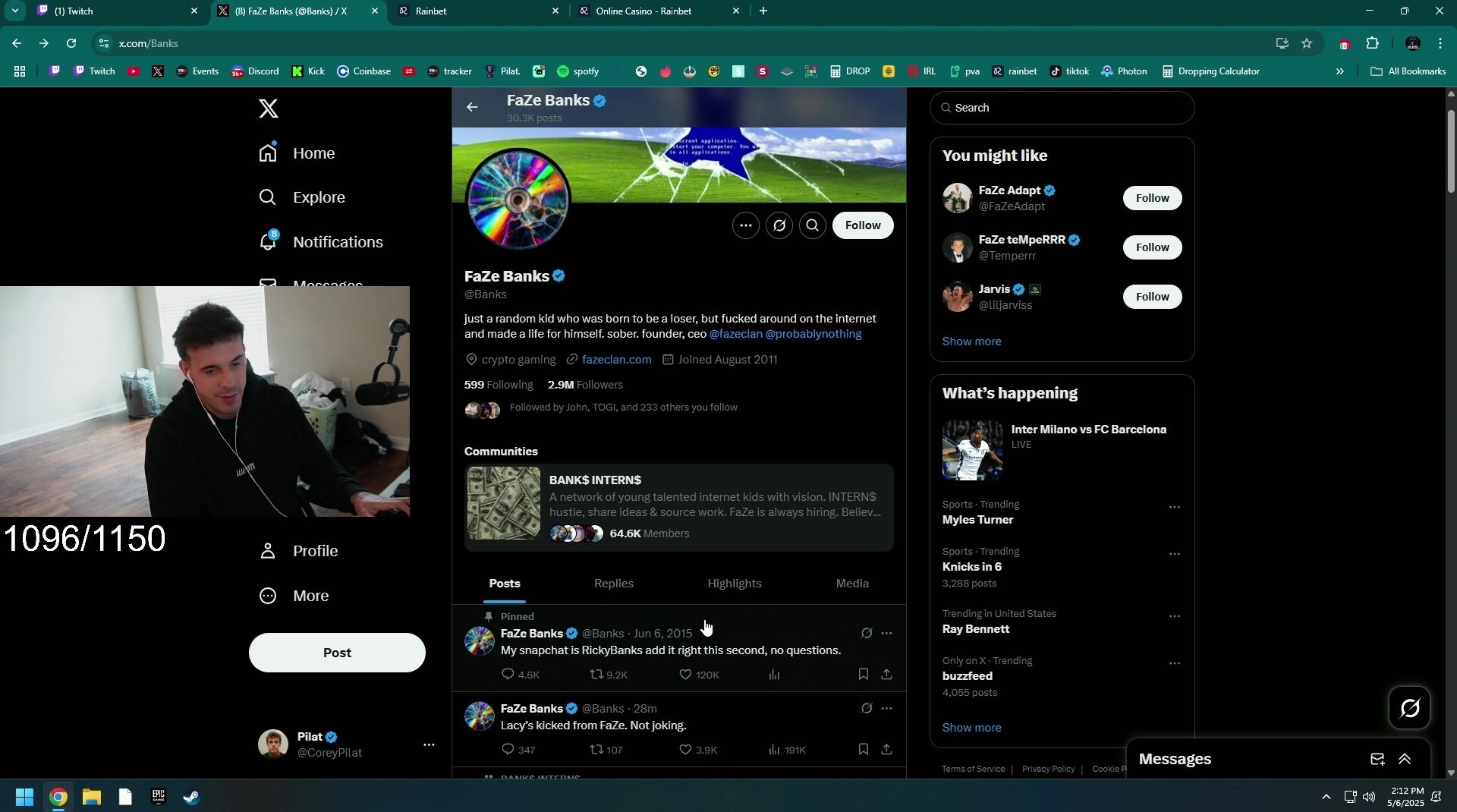Open more options on pinned post

coord(886,633)
